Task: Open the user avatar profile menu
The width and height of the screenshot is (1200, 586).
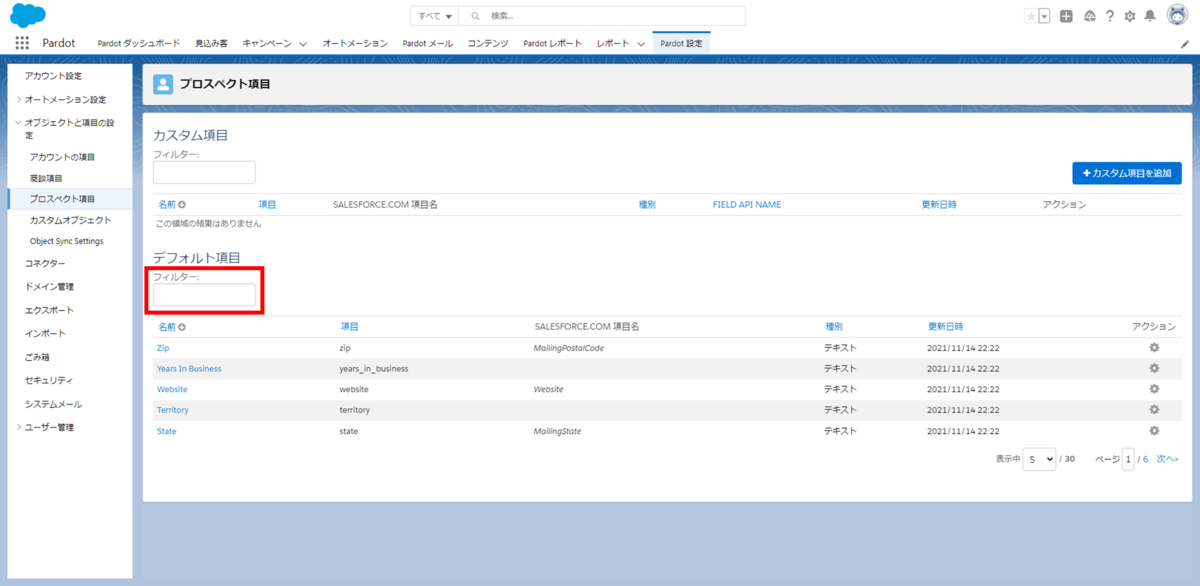Action: click(1176, 15)
